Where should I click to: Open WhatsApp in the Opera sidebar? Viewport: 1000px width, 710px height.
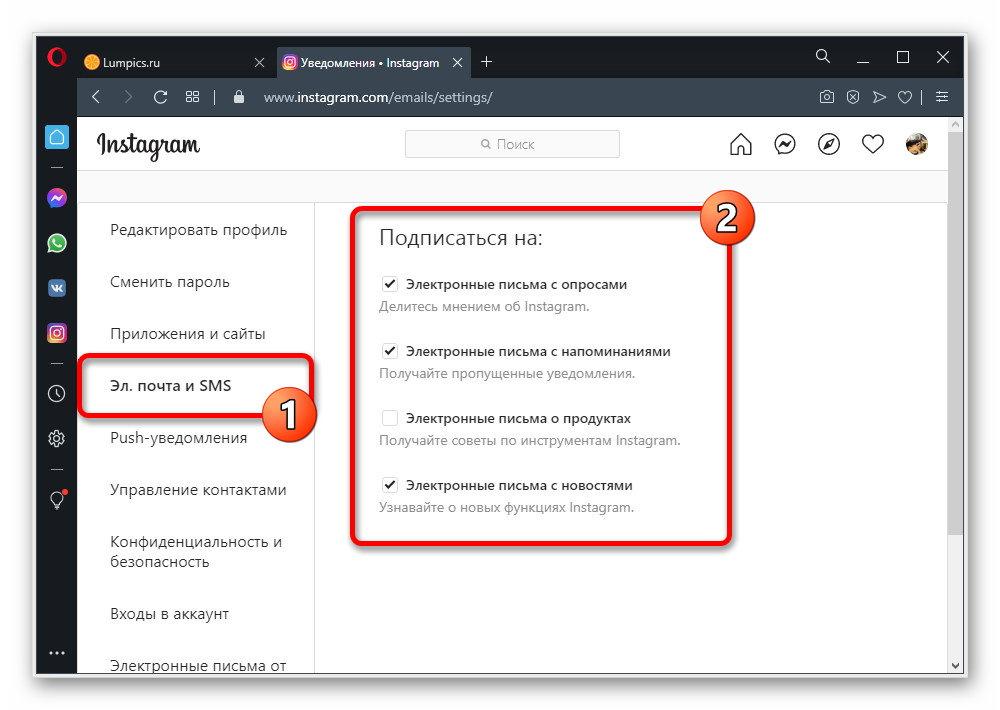click(57, 243)
